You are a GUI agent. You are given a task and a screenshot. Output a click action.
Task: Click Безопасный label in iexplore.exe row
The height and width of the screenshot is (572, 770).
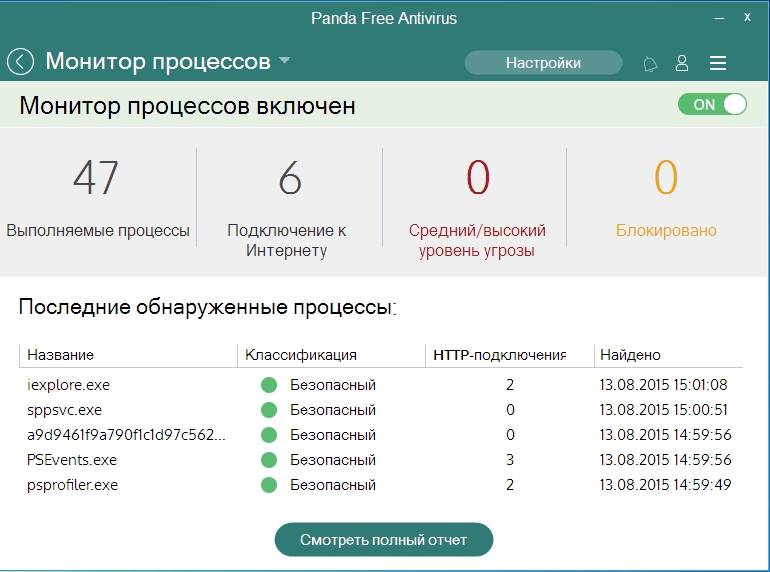(333, 385)
